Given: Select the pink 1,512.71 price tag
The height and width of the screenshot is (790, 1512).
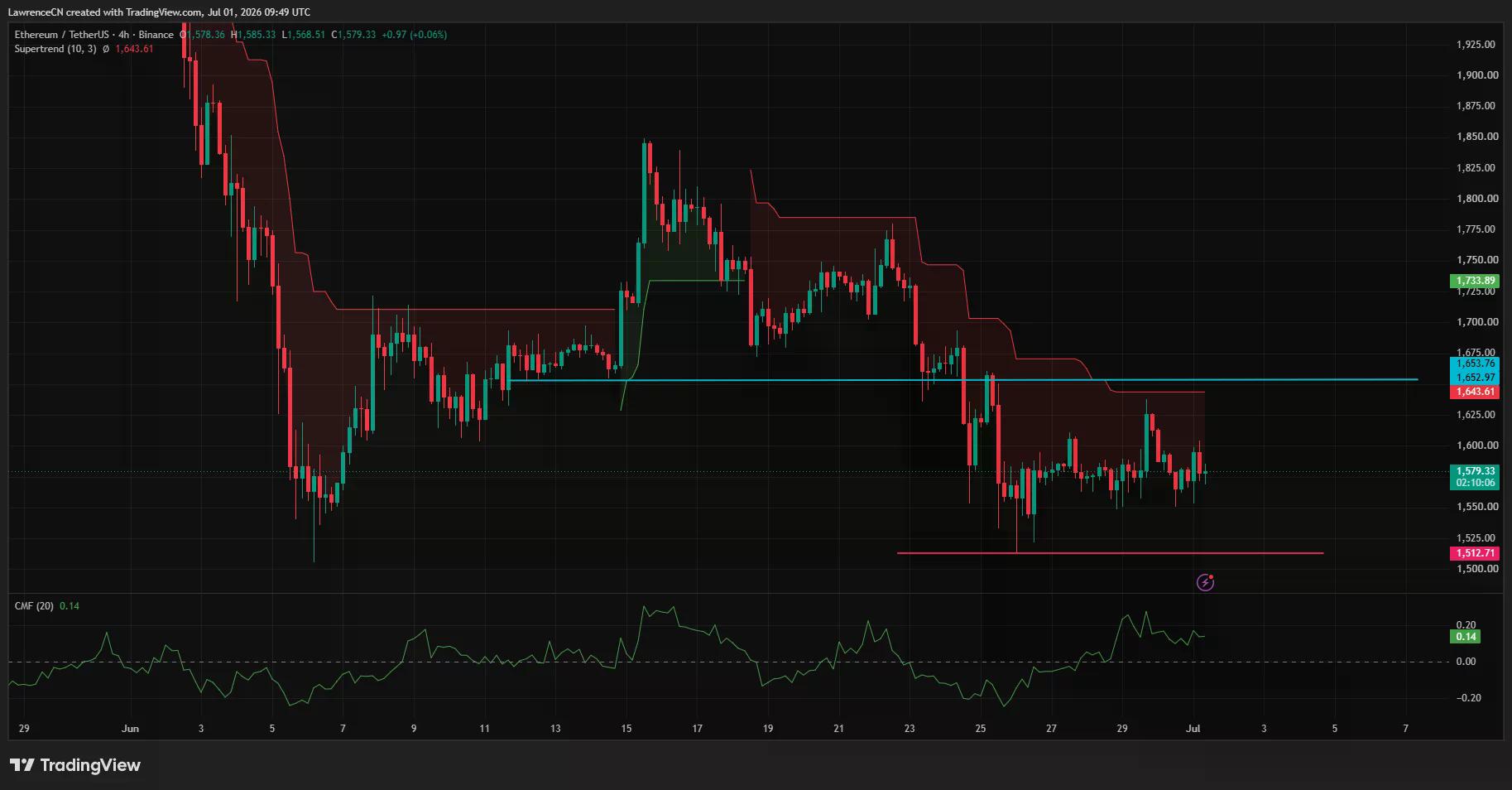Looking at the screenshot, I should (x=1476, y=553).
